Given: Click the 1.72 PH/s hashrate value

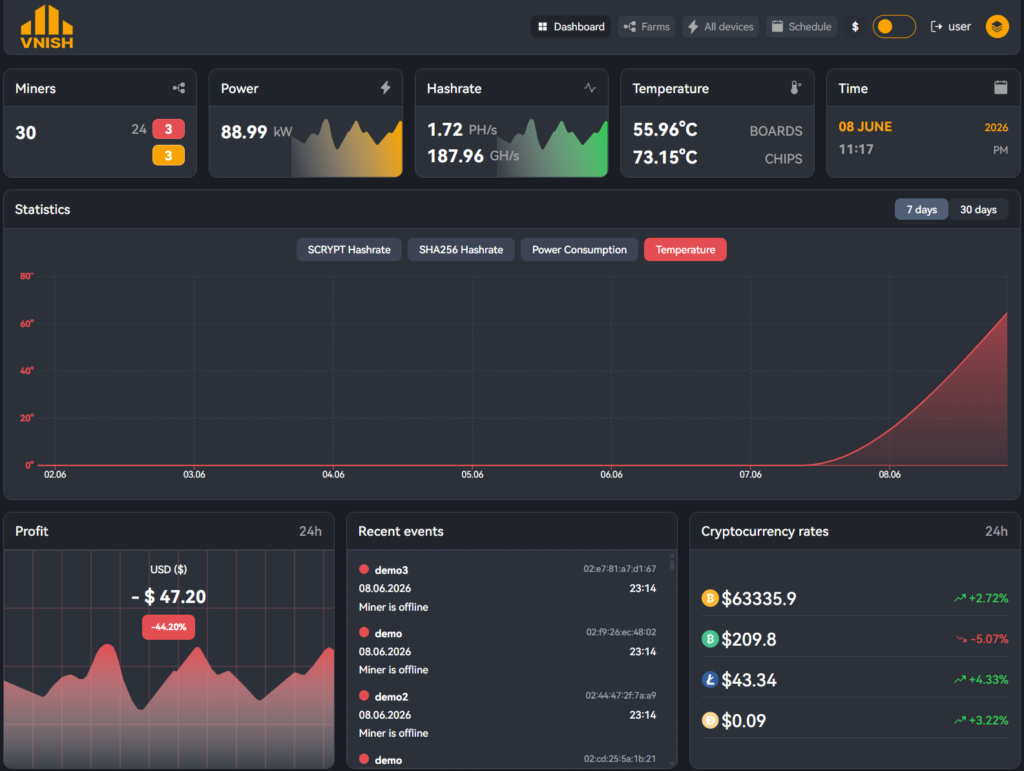Looking at the screenshot, I should pos(462,130).
